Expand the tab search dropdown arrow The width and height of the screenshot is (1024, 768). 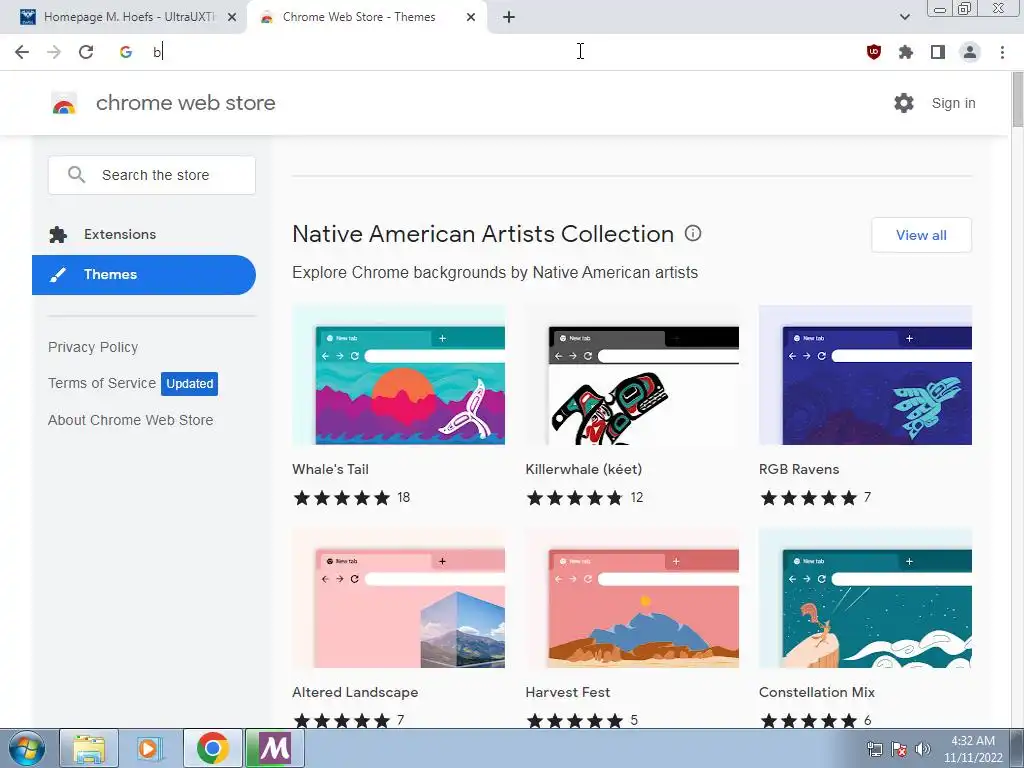[x=904, y=17]
